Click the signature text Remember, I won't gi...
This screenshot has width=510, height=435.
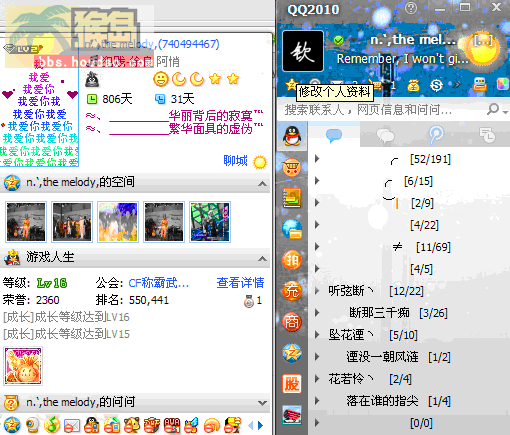point(403,59)
